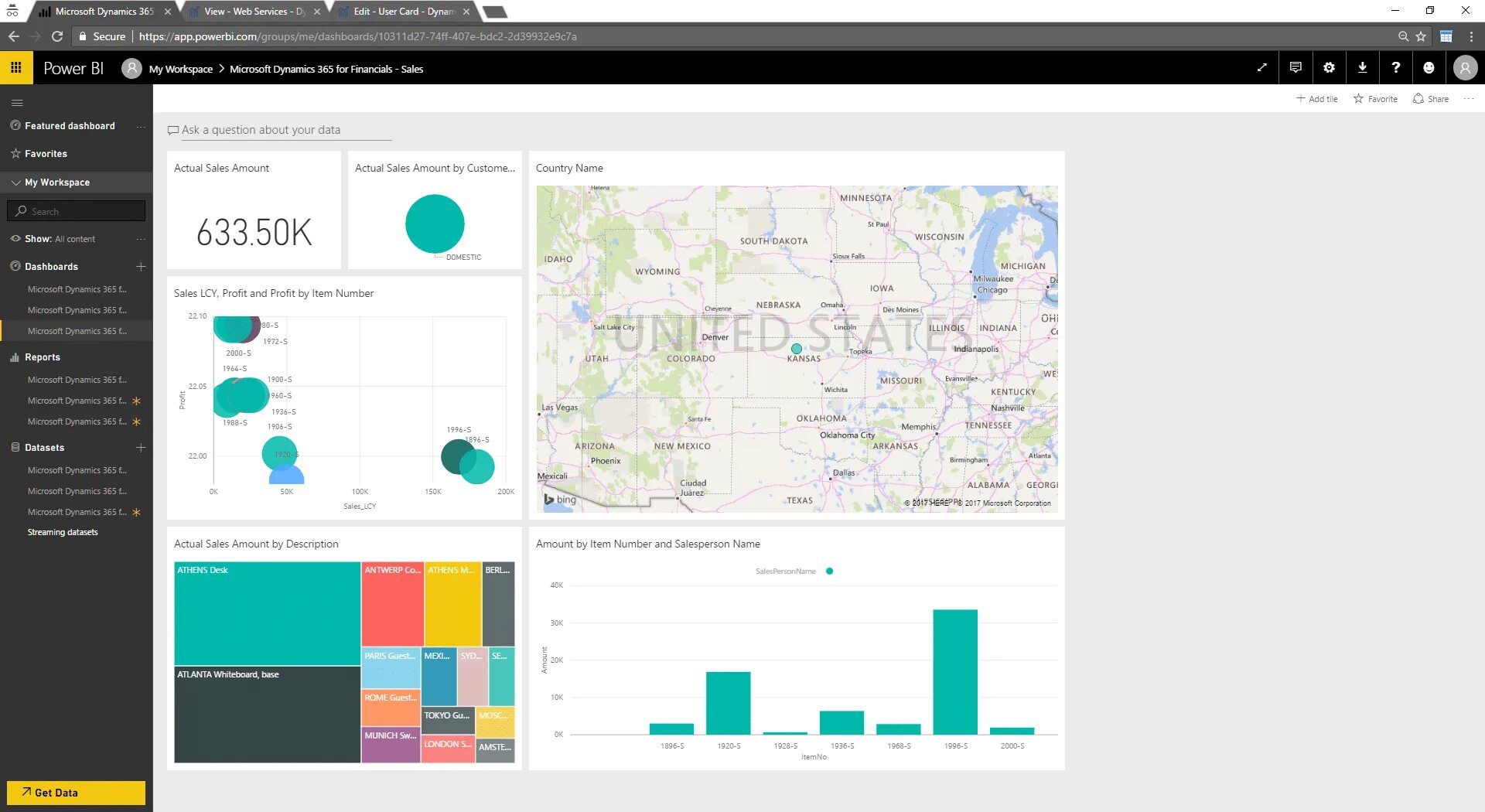Open the download menu icon
The image size is (1485, 812).
coord(1362,68)
